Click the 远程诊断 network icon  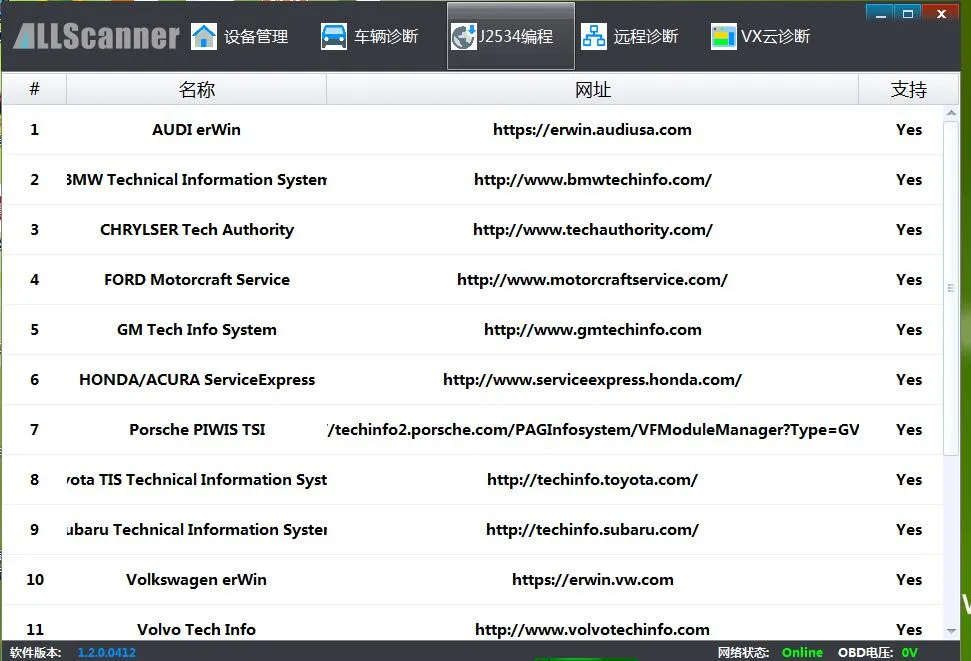(x=594, y=37)
